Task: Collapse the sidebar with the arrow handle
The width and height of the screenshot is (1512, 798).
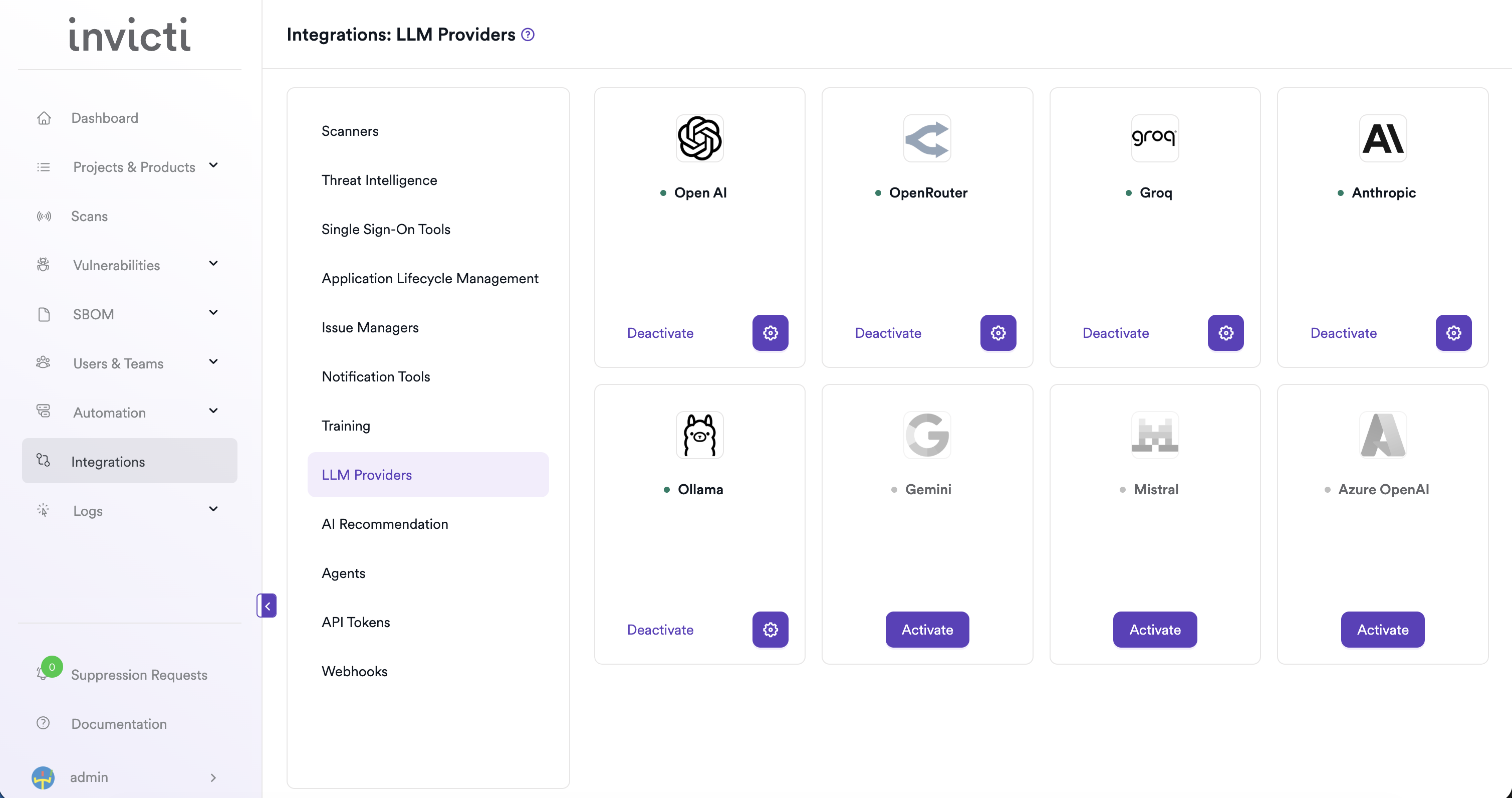Action: point(267,606)
